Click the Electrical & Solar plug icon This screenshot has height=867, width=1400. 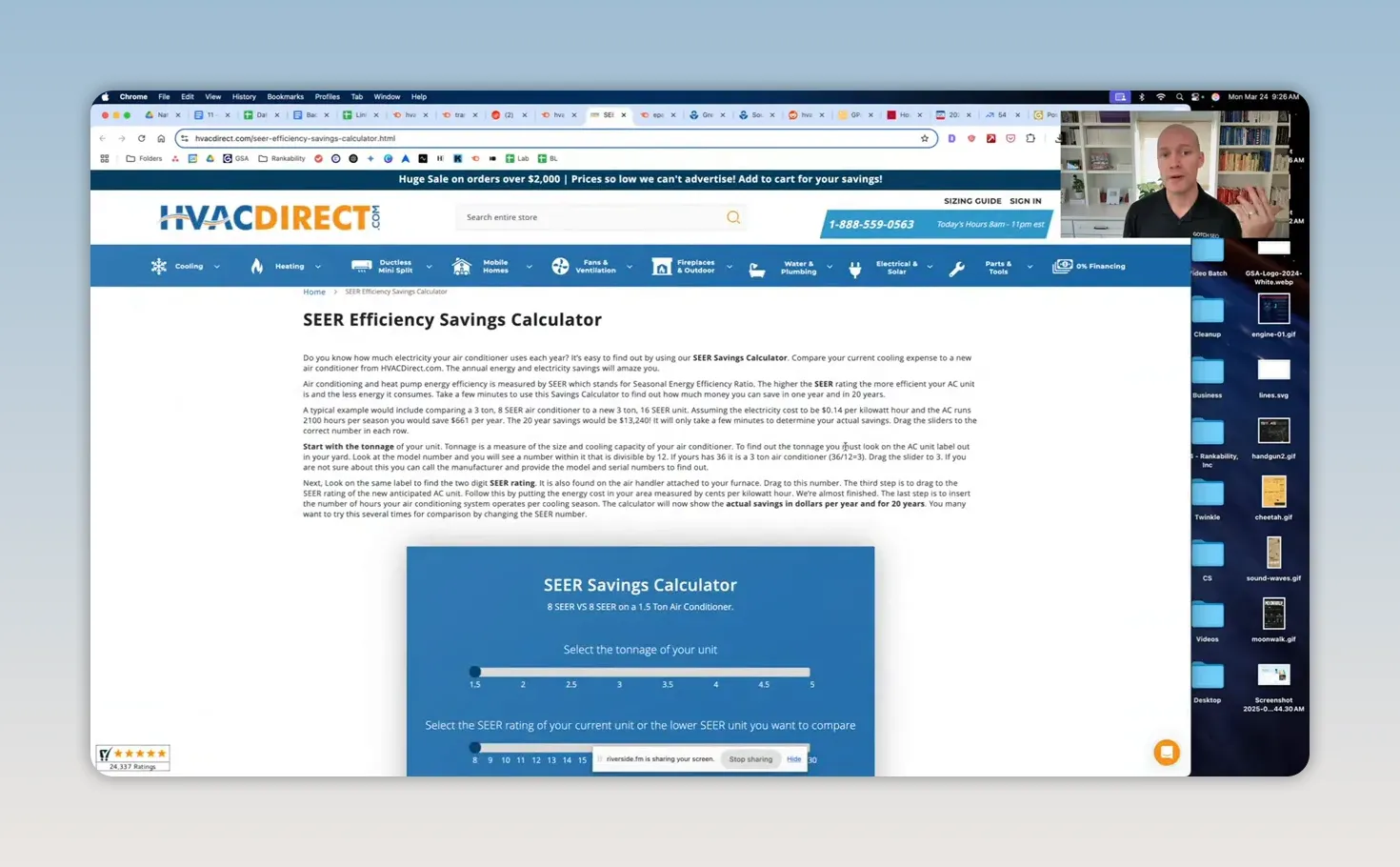(x=855, y=270)
